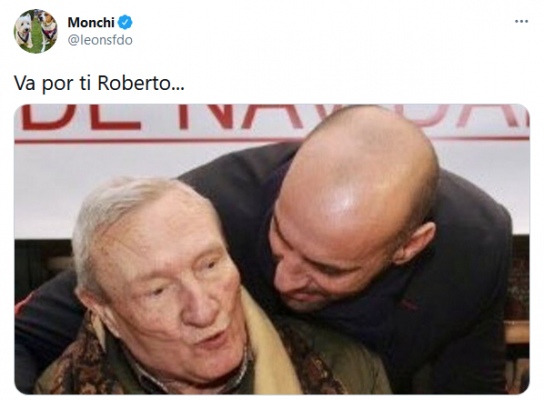The image size is (544, 400).
Task: Click the elderly man's open mouth
Action: (x=211, y=337)
